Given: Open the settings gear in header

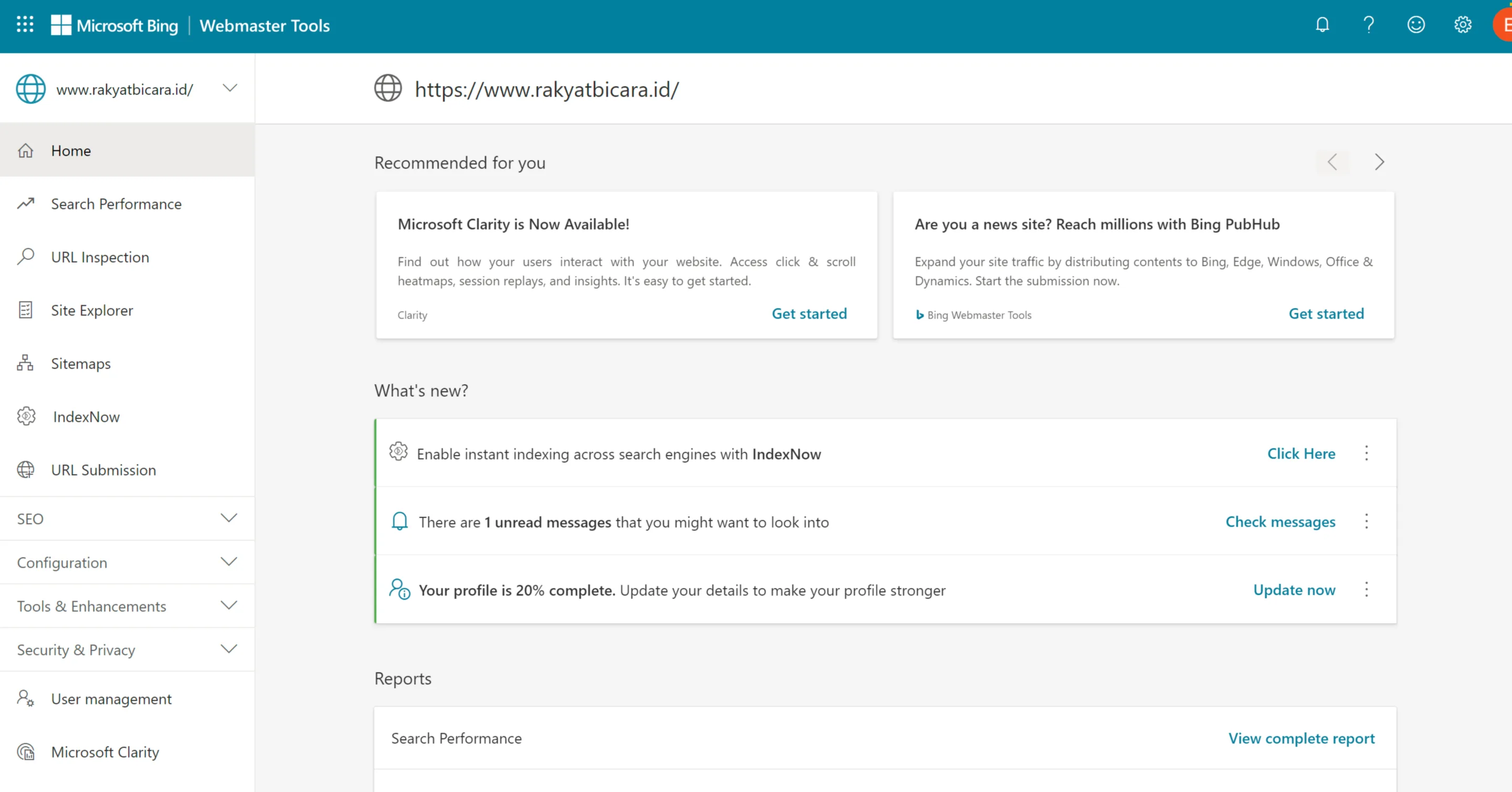Looking at the screenshot, I should 1463,25.
